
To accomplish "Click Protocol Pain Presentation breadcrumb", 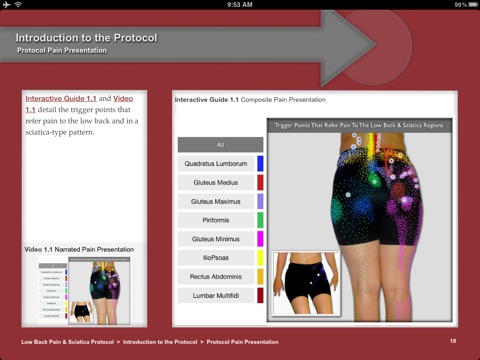I will 242,342.
